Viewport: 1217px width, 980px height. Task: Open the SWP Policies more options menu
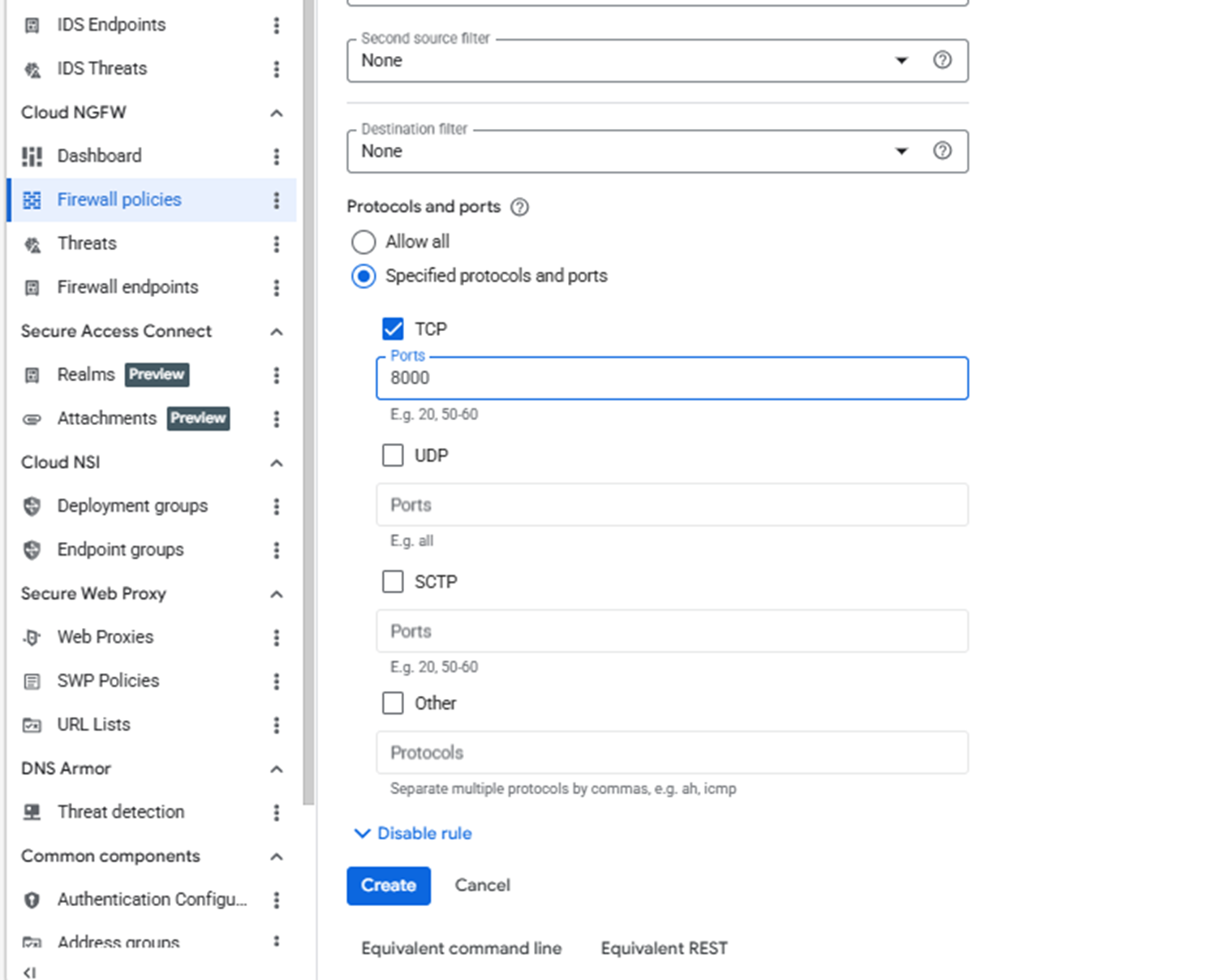(x=277, y=681)
